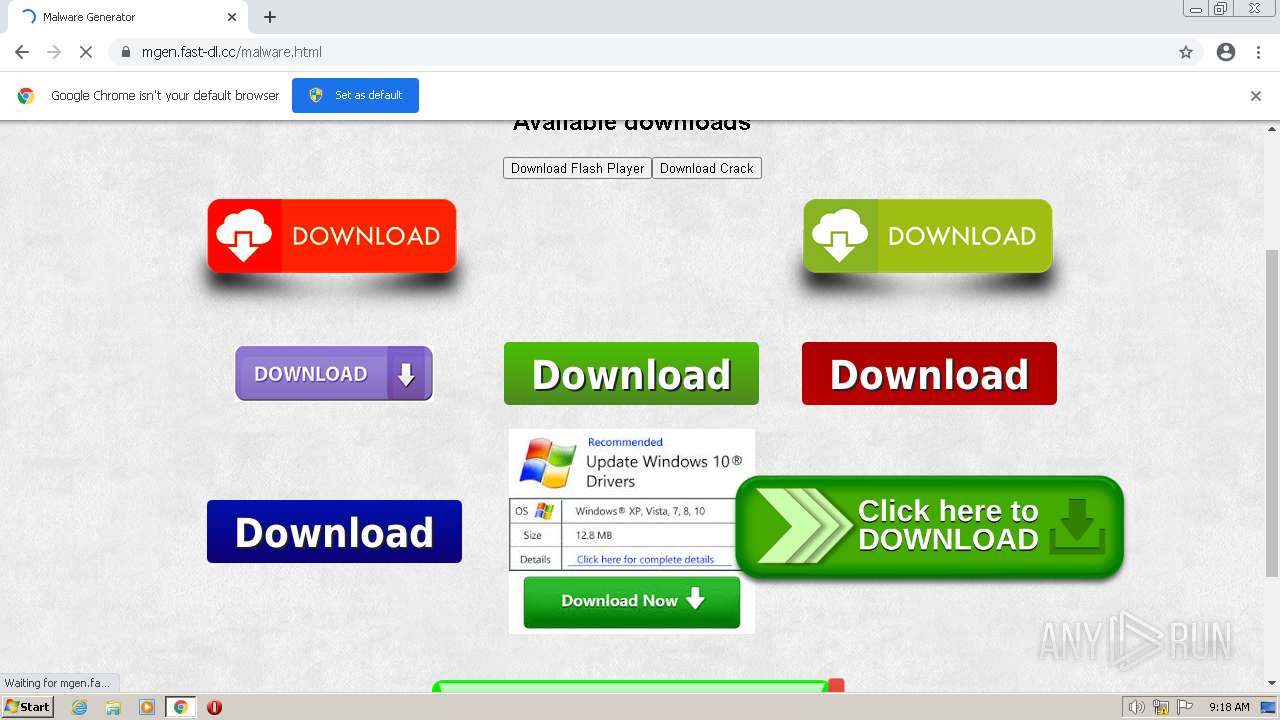Close the Malware Generator tab
The image size is (1280, 720).
(x=231, y=17)
